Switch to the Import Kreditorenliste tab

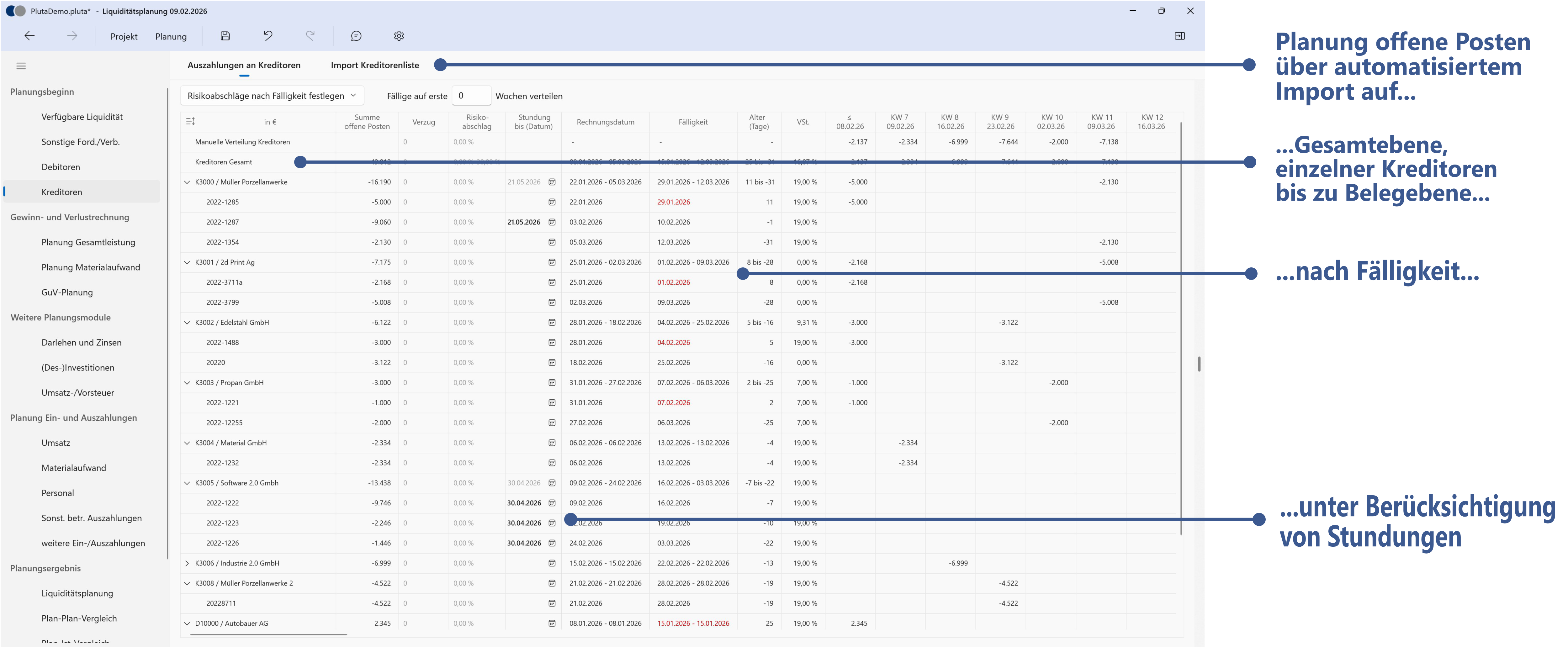374,65
